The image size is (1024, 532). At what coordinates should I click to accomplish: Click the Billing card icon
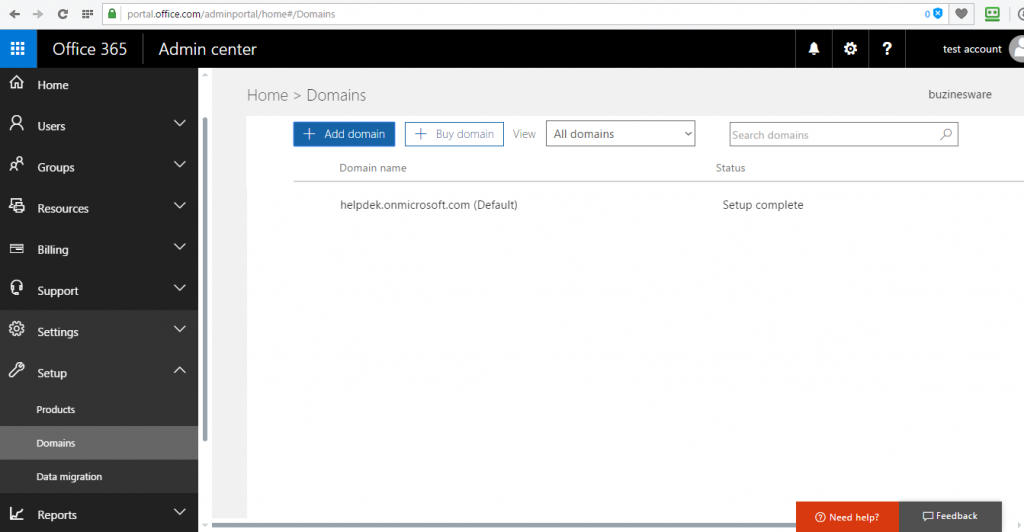tap(16, 249)
